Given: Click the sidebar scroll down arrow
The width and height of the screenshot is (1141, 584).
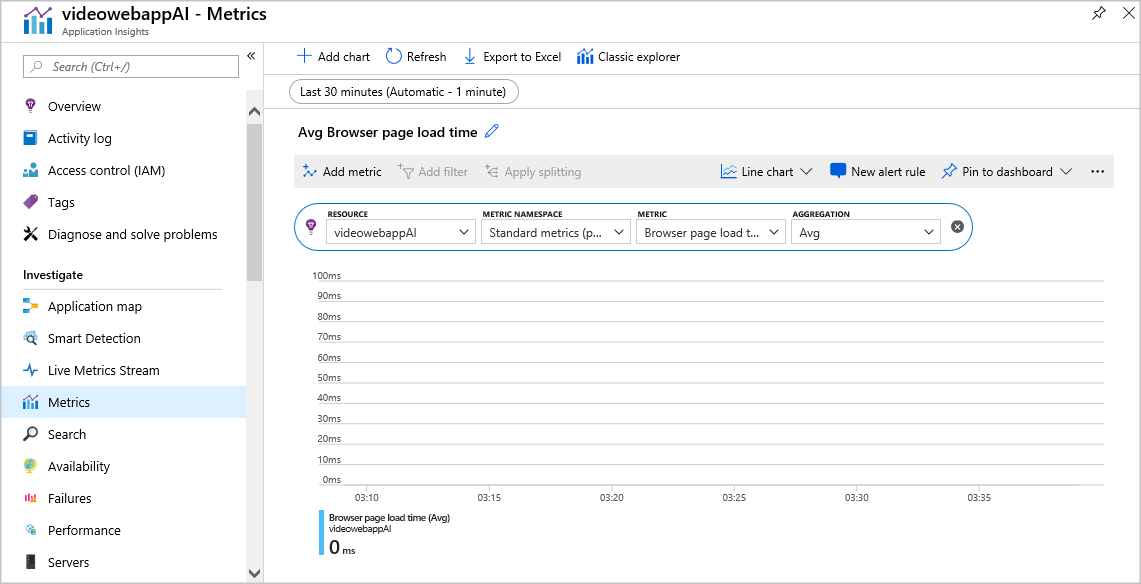Looking at the screenshot, I should tap(254, 573).
